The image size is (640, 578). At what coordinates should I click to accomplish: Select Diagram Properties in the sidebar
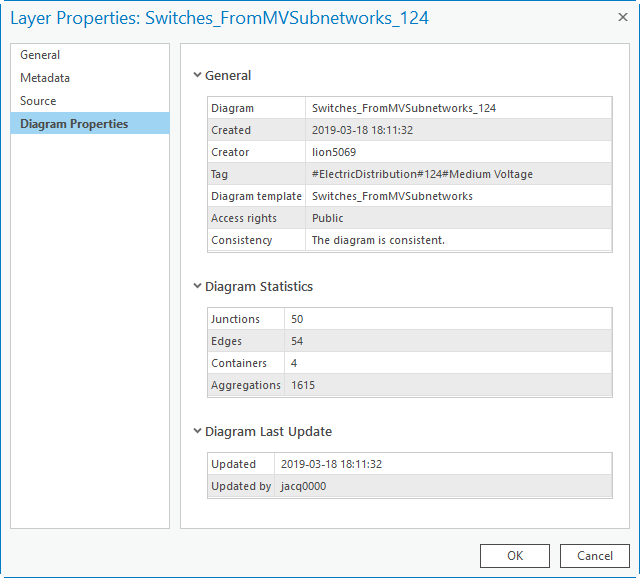(x=74, y=124)
